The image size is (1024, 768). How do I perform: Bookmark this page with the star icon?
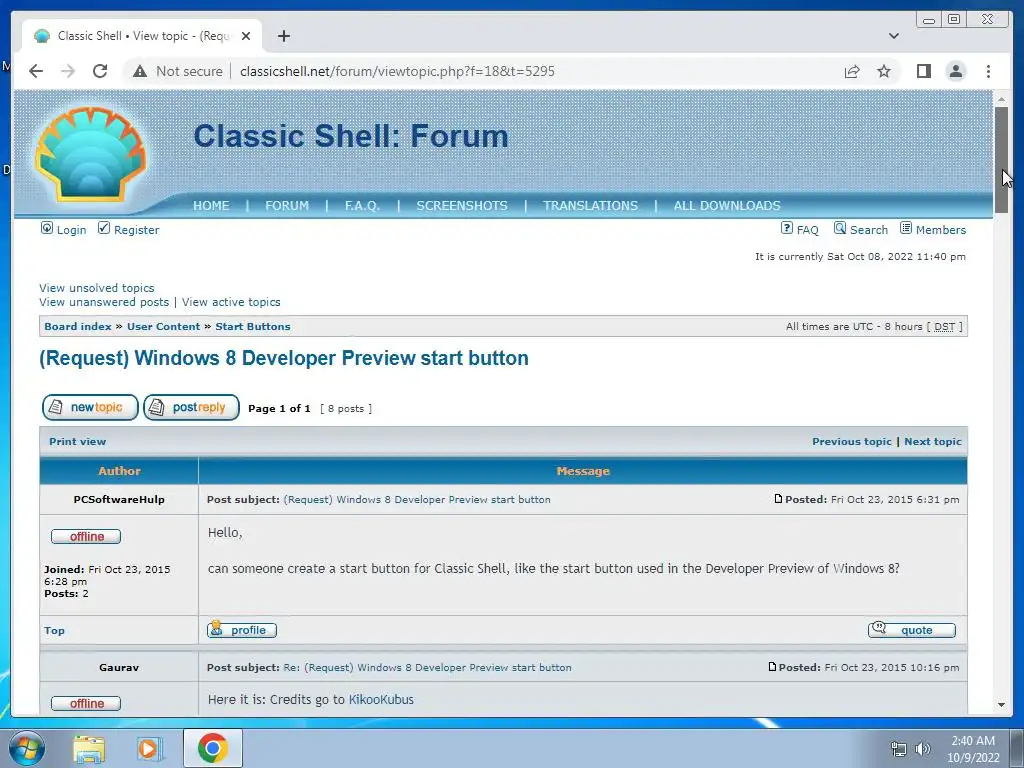[x=884, y=71]
